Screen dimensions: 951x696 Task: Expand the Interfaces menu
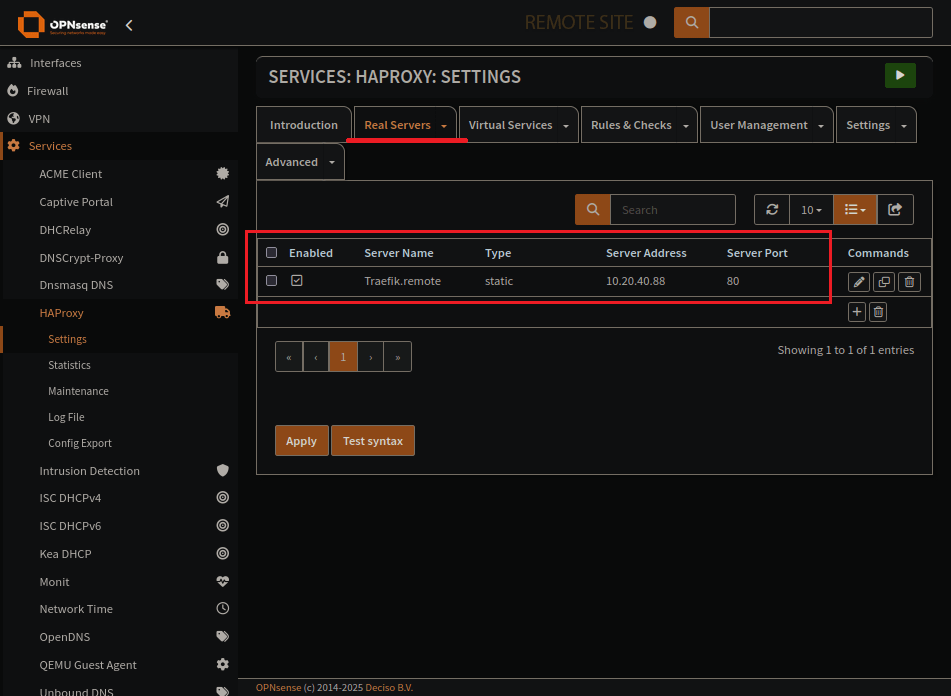tap(55, 63)
